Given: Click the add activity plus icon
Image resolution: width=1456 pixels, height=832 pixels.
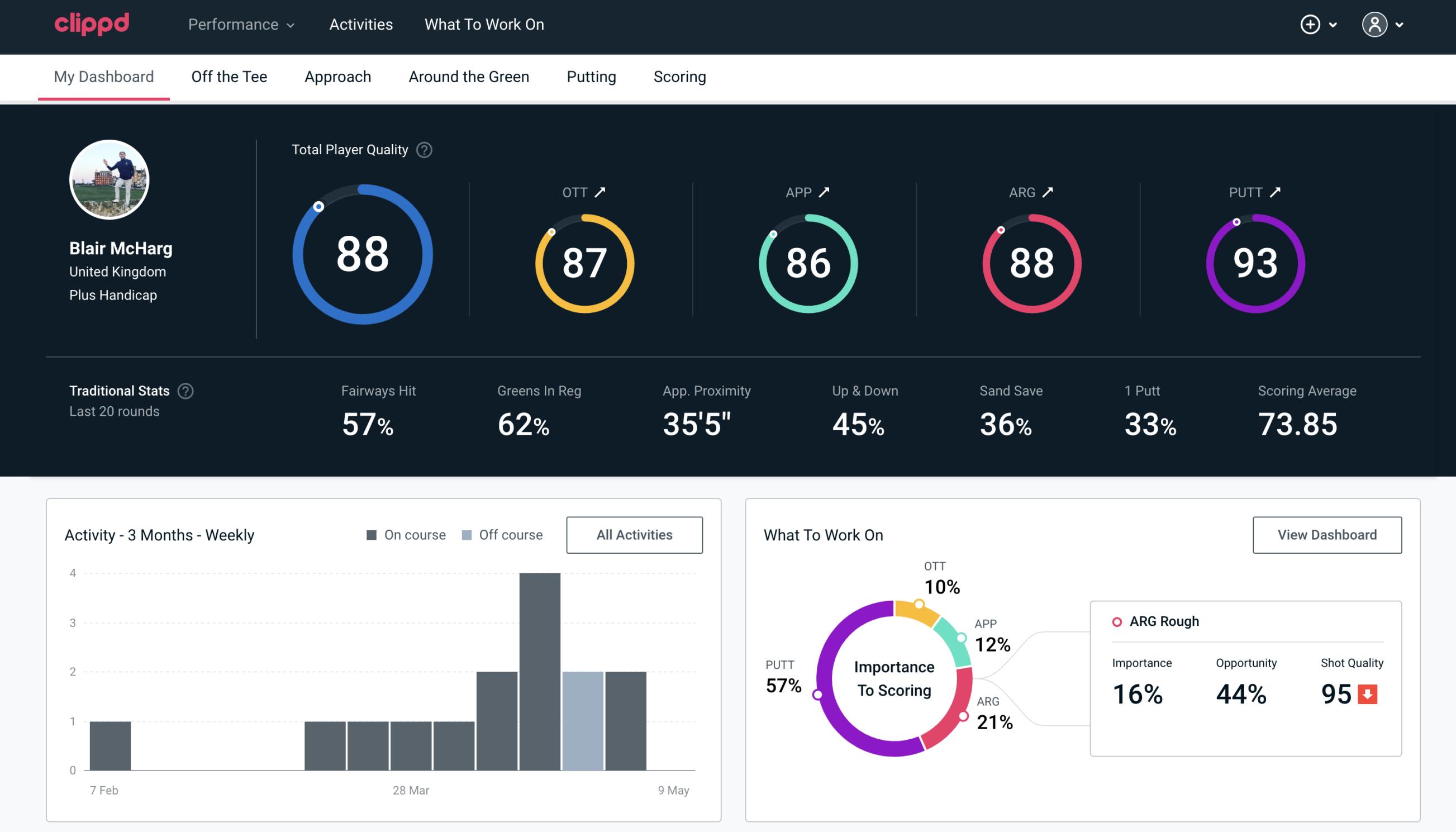Looking at the screenshot, I should pyautogui.click(x=1310, y=24).
